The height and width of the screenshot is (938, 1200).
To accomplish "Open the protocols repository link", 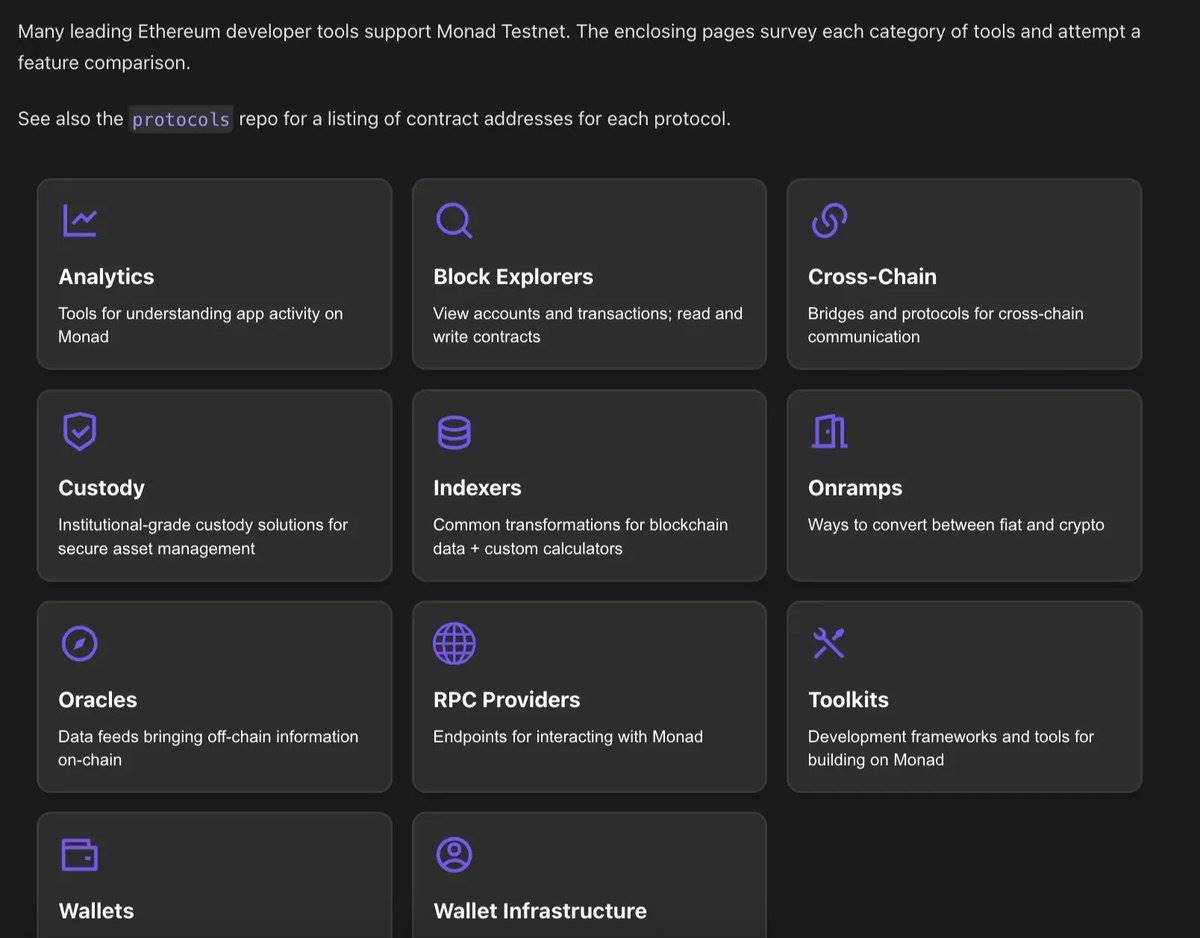I will pos(180,118).
